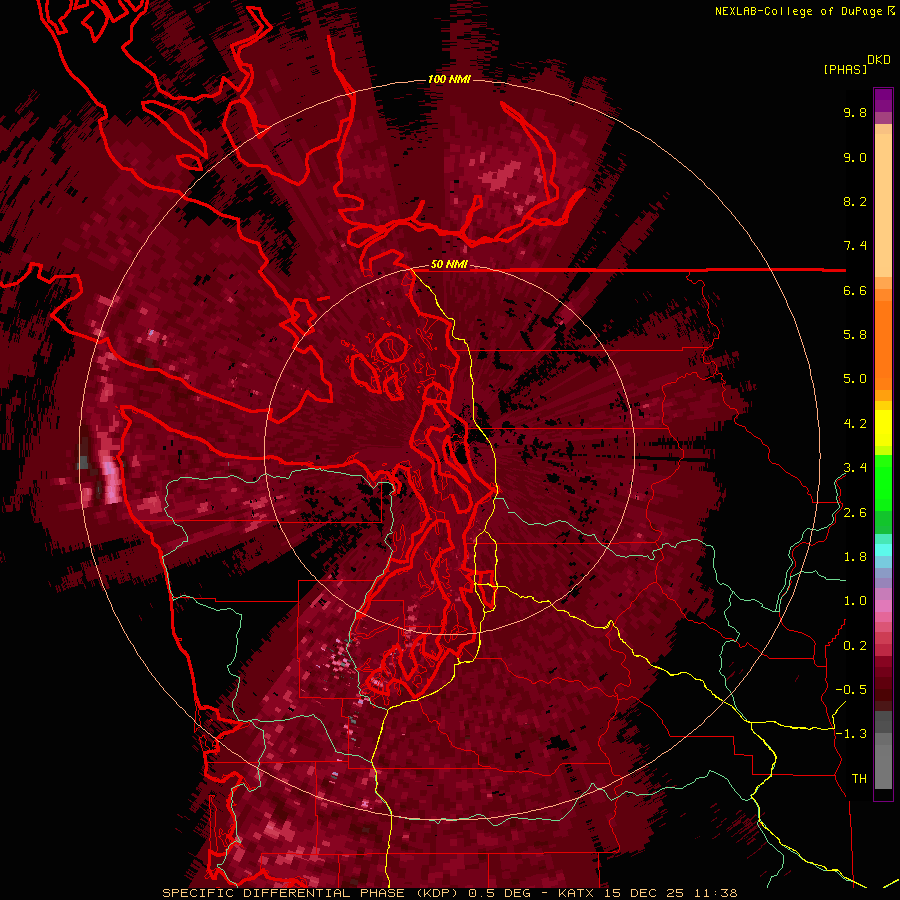Click the 7.4 value on the color scale
The height and width of the screenshot is (900, 900).
click(855, 246)
